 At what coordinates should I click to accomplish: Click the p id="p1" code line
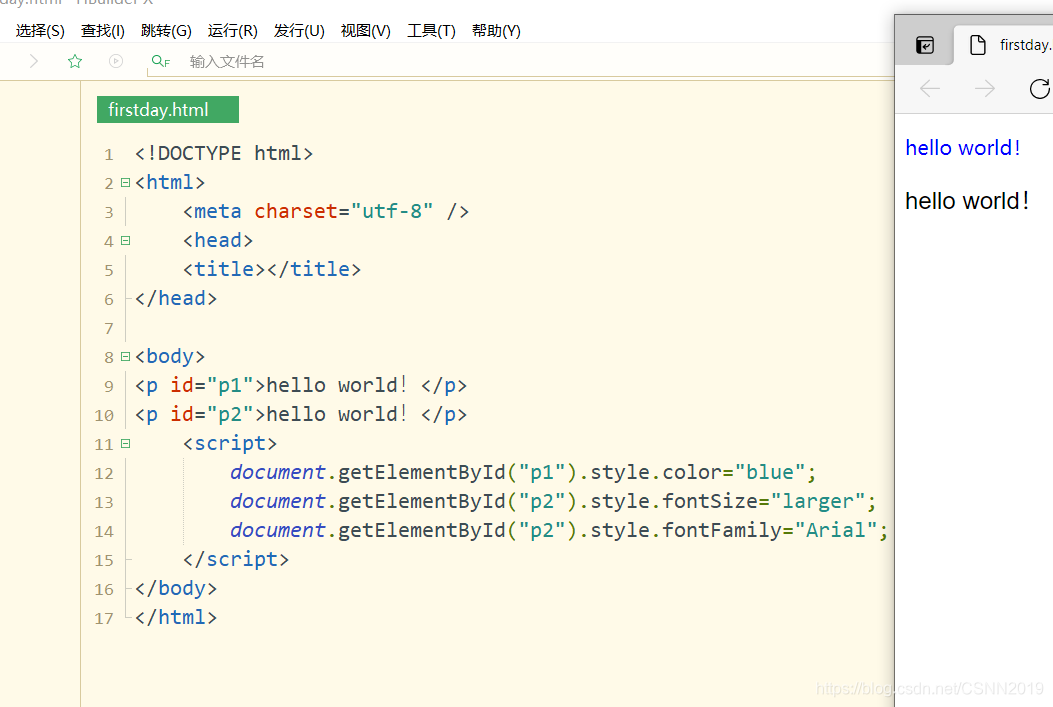pos(301,385)
